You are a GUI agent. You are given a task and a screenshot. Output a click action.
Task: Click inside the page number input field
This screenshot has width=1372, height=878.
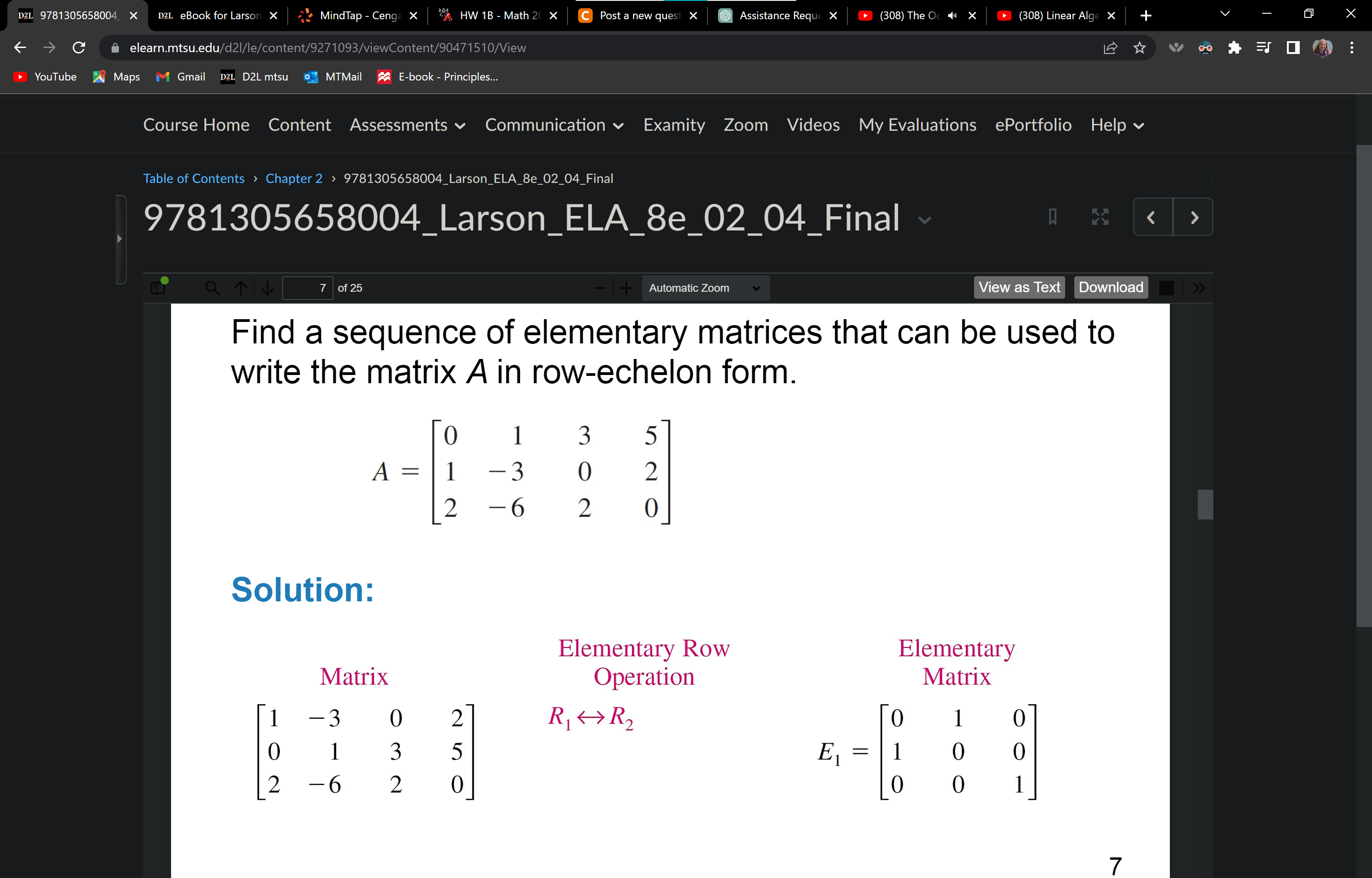[307, 287]
